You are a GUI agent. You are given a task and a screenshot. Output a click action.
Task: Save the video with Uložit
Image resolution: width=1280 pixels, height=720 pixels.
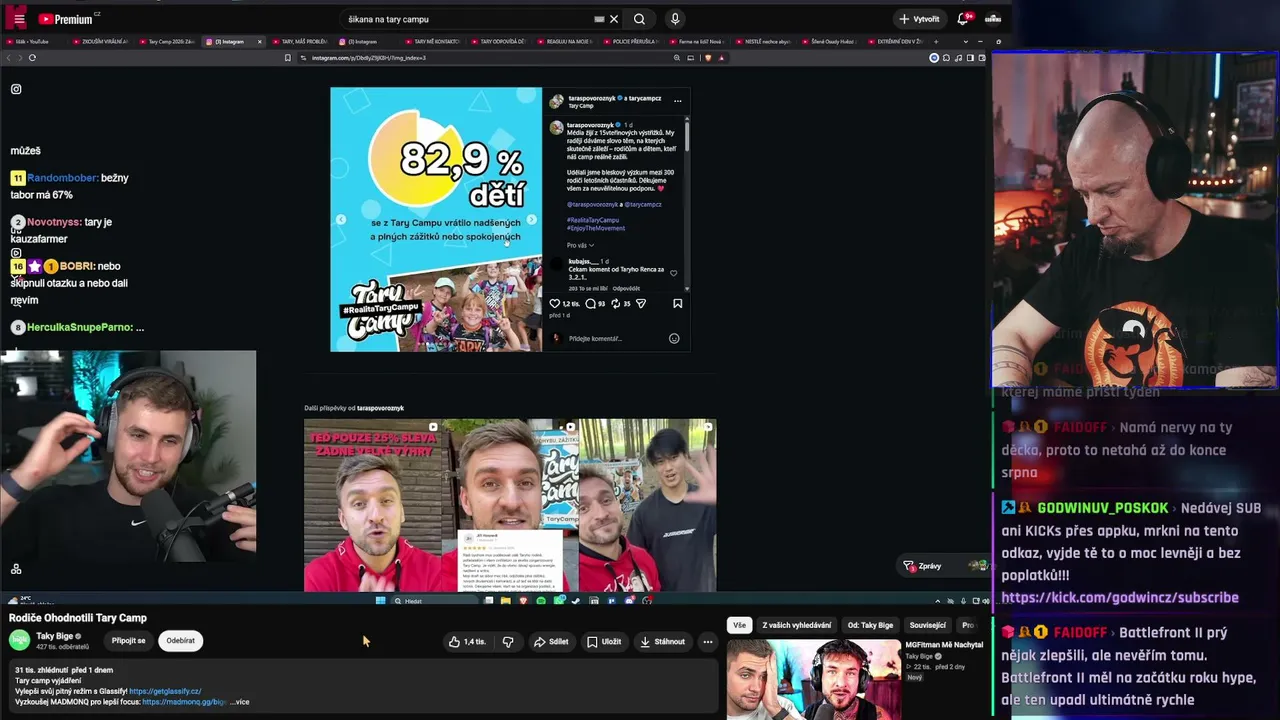(x=604, y=642)
